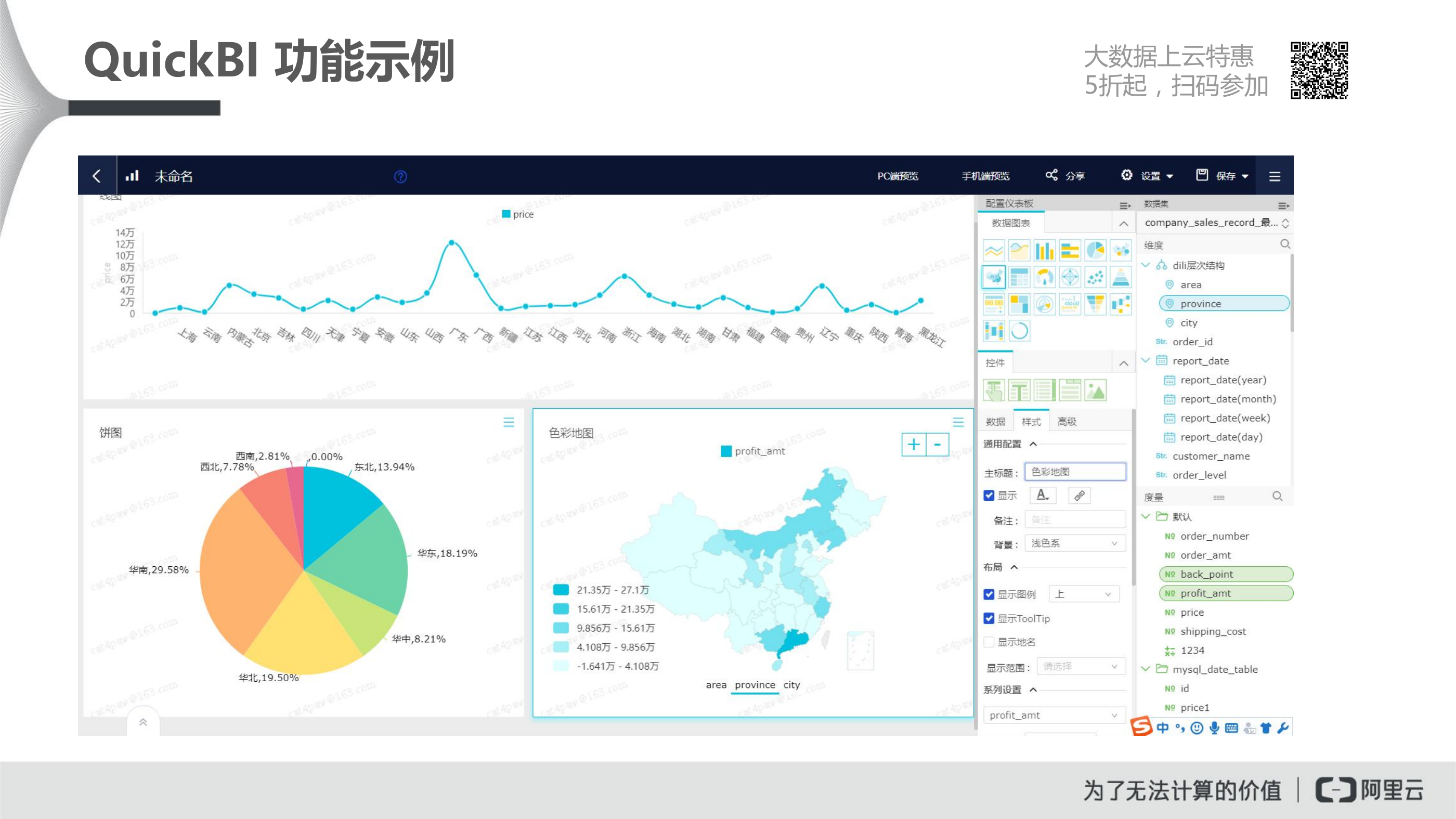The height and width of the screenshot is (819, 1456).
Task: Collapse the report_date tree node
Action: pos(1146,360)
